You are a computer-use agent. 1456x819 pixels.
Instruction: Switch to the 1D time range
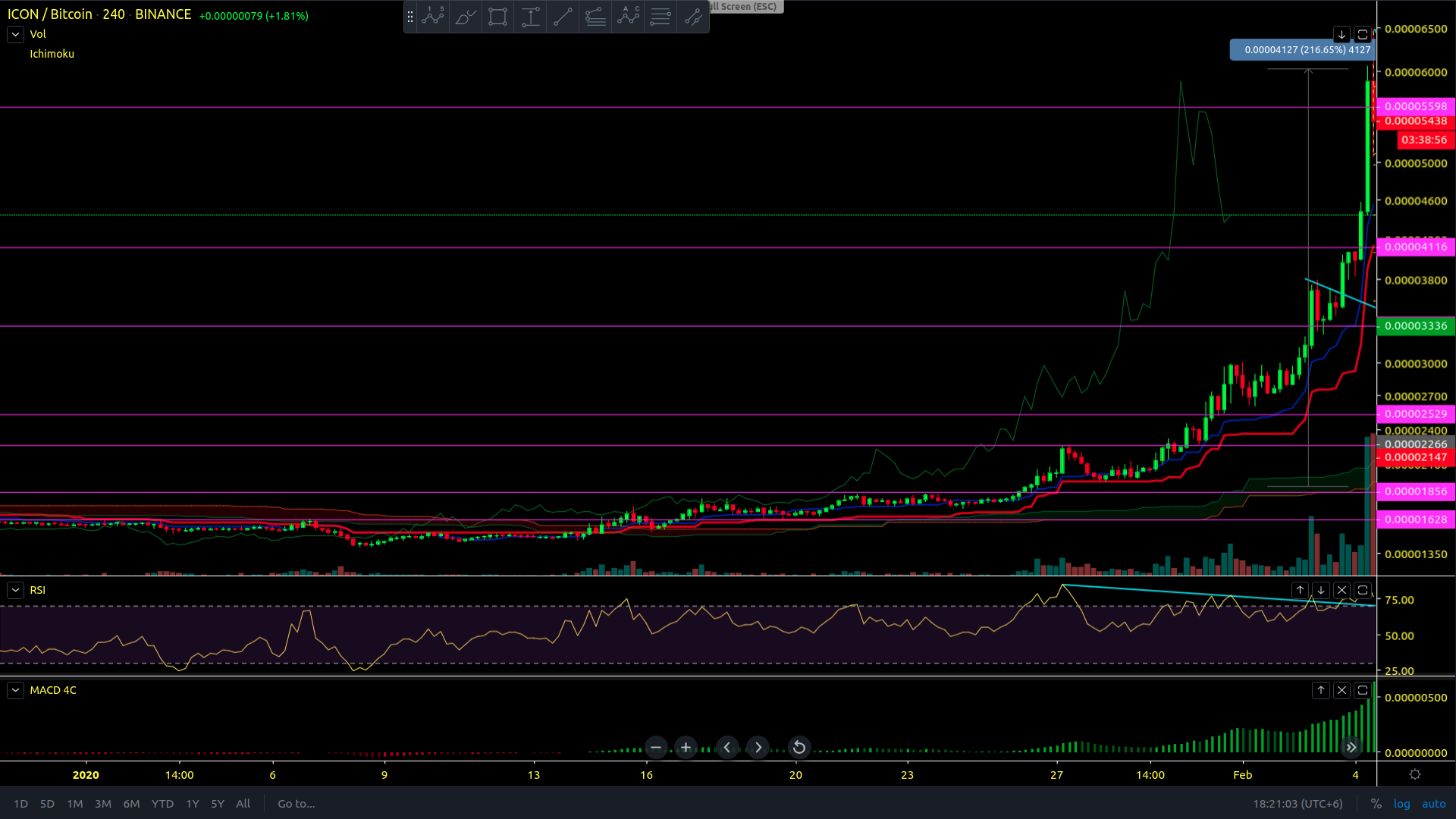pyautogui.click(x=20, y=804)
